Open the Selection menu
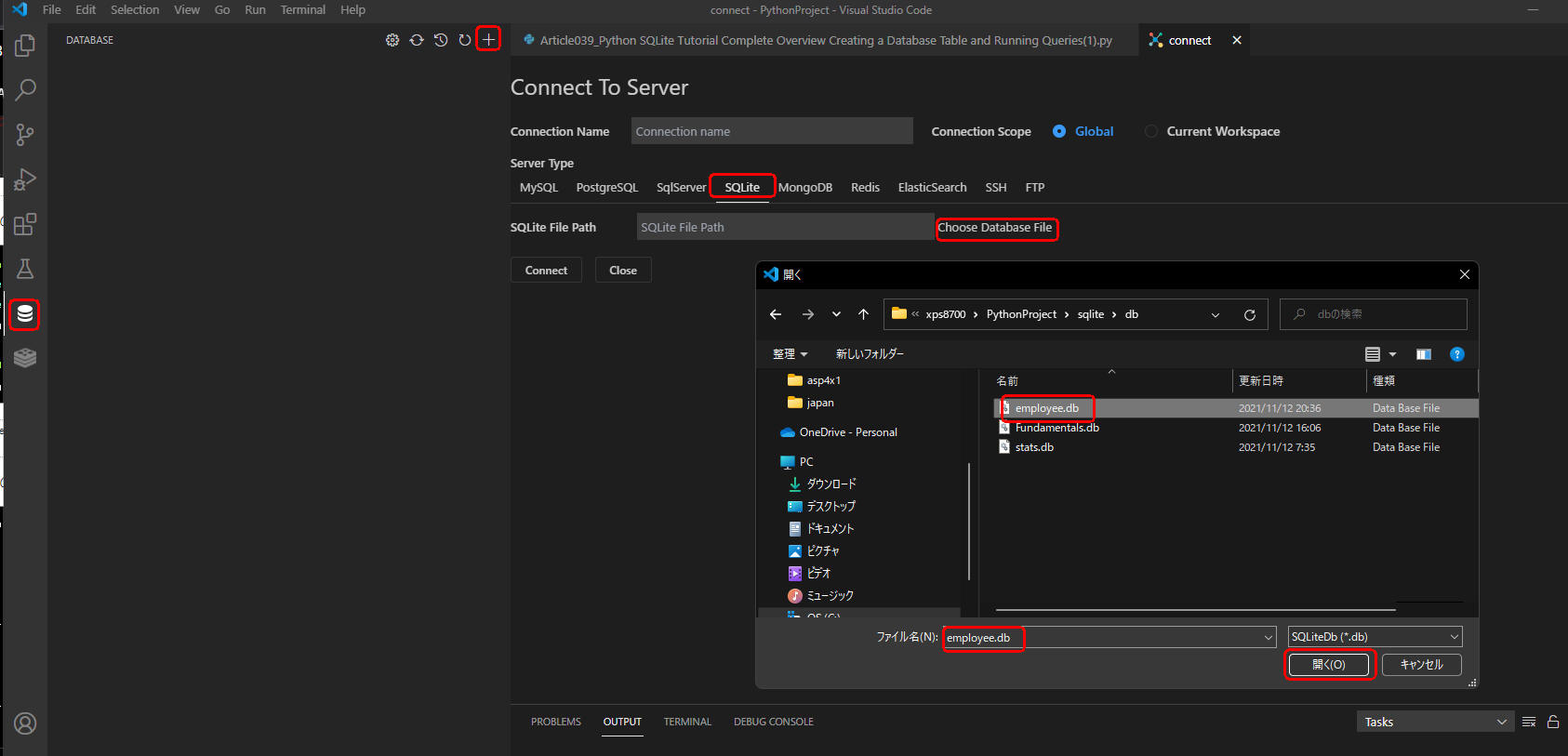 point(135,9)
